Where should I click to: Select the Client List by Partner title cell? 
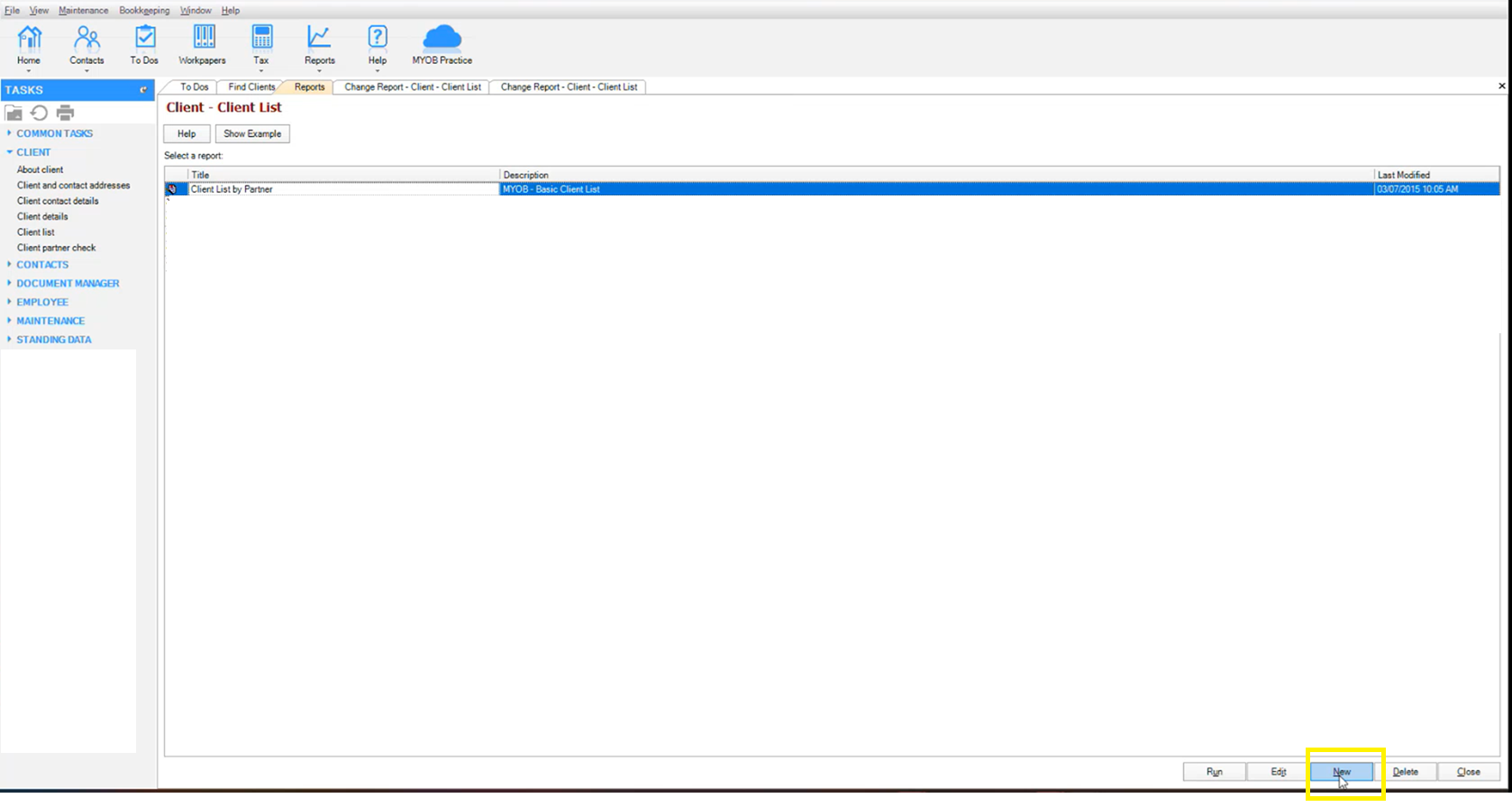(343, 189)
